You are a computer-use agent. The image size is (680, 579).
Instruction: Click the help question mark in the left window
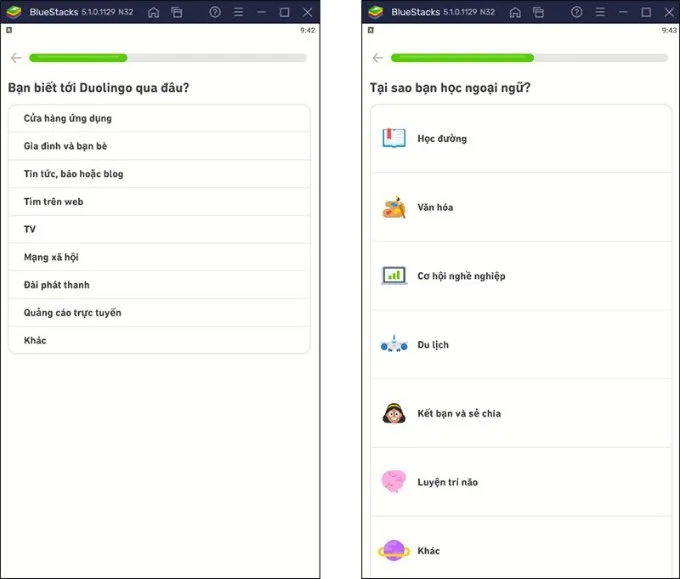215,12
